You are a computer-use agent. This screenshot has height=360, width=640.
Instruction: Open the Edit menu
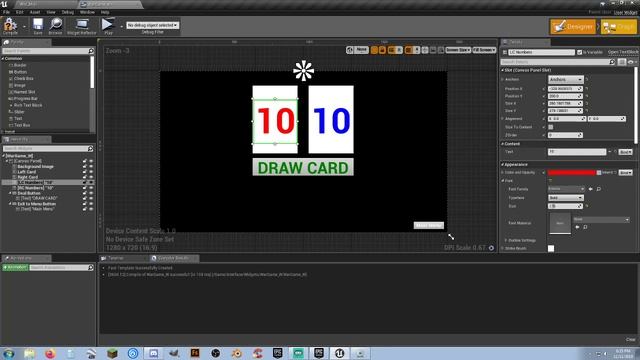20,12
